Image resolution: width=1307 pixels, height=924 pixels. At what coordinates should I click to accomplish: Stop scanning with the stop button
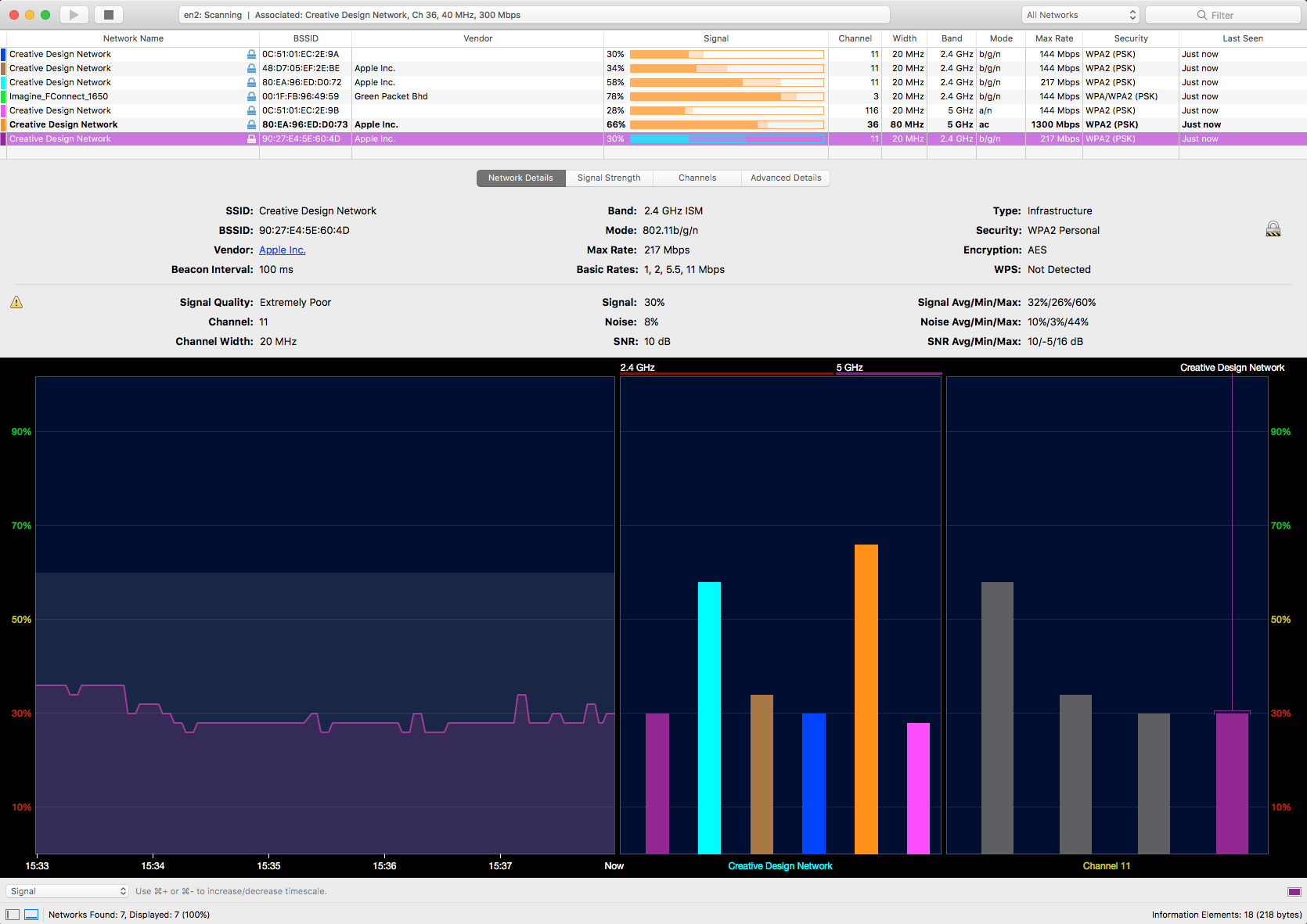(109, 15)
